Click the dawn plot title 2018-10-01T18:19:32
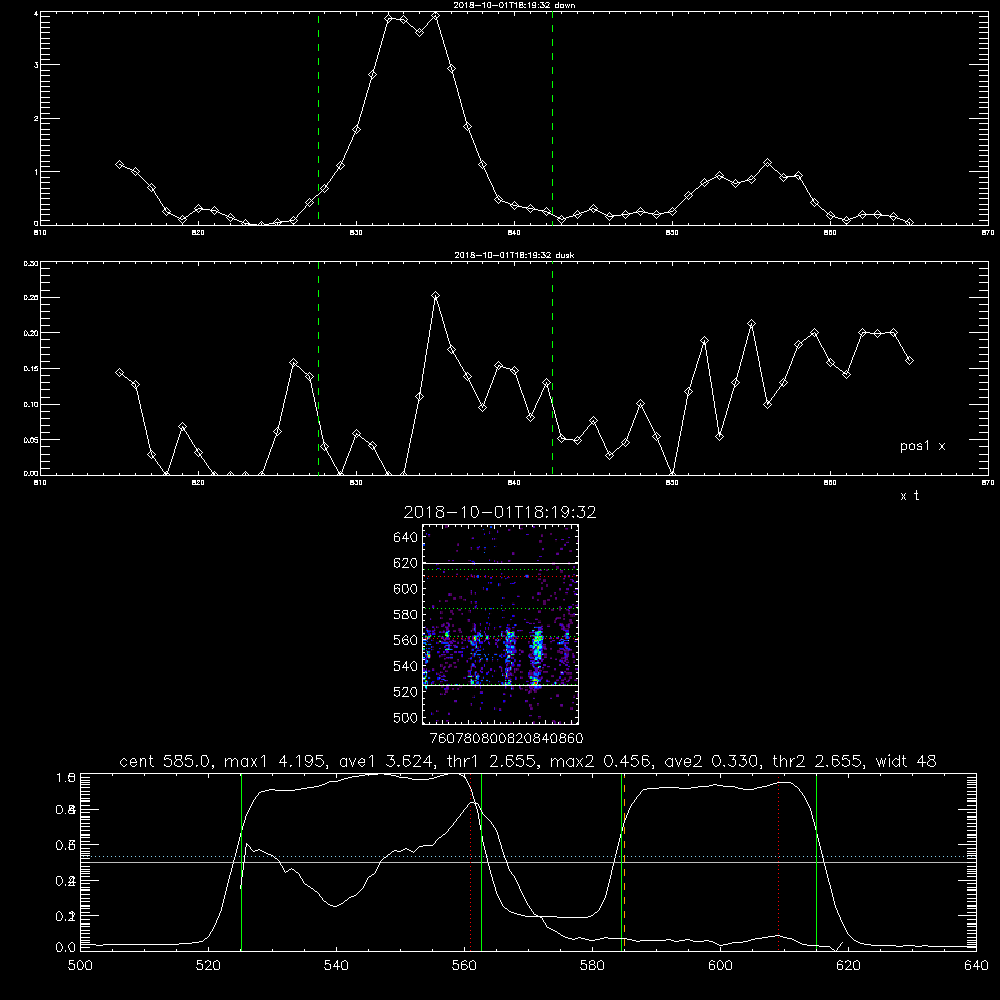1000x1000 pixels. point(514,4)
